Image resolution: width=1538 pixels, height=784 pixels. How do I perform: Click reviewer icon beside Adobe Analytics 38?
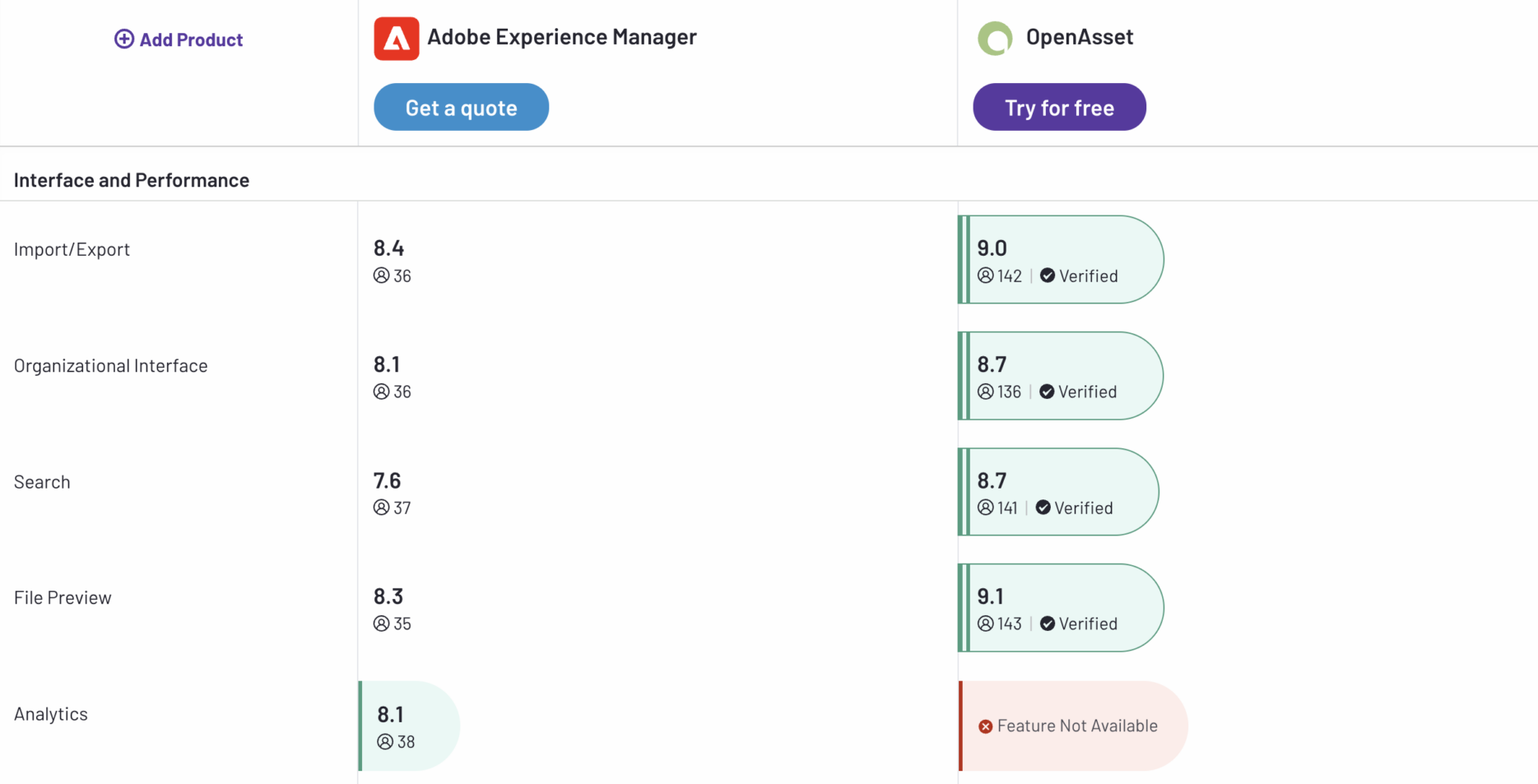[x=385, y=742]
